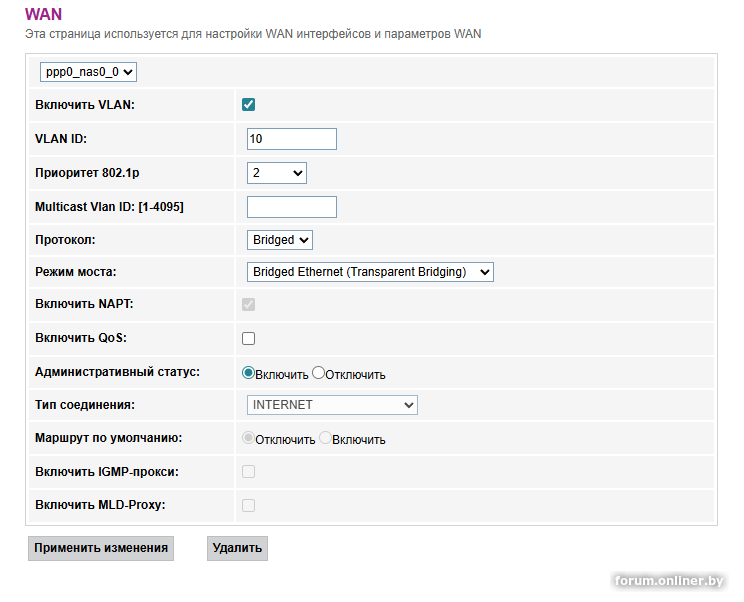Open the ppp0_nas0_0 interface dropdown

coord(88,72)
